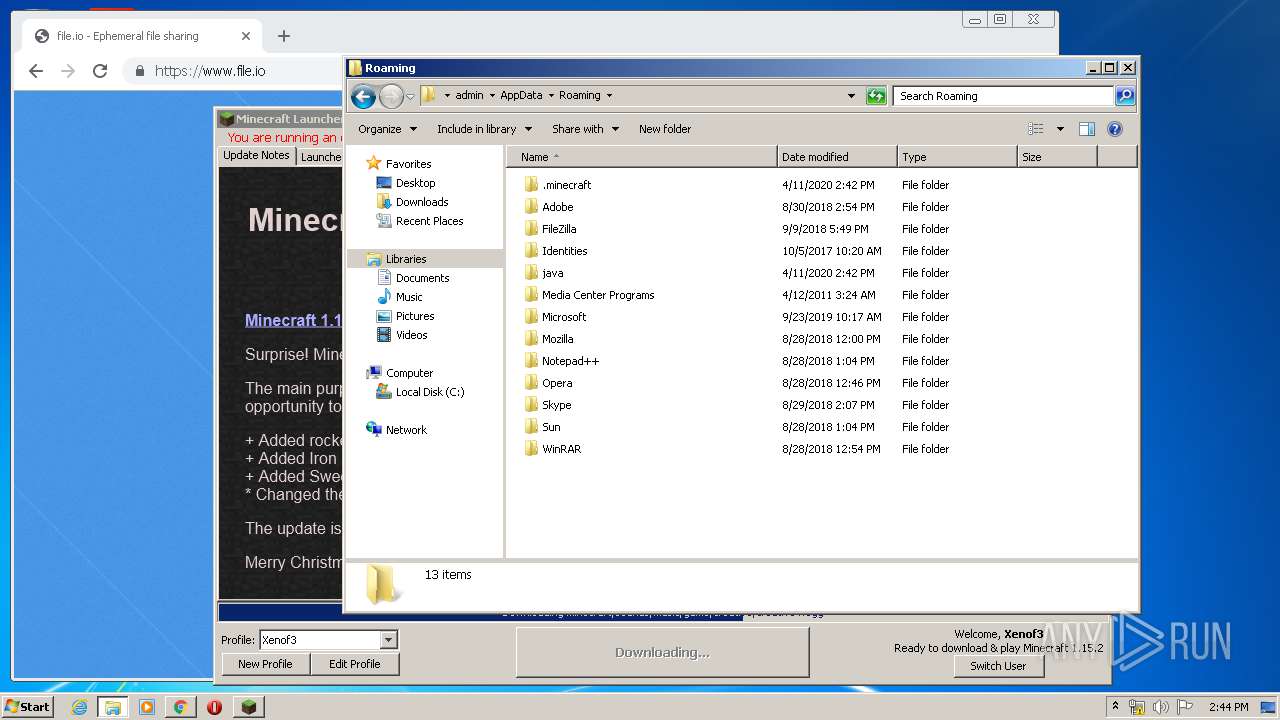Click Network in navigation pane
This screenshot has width=1280, height=720.
(406, 430)
